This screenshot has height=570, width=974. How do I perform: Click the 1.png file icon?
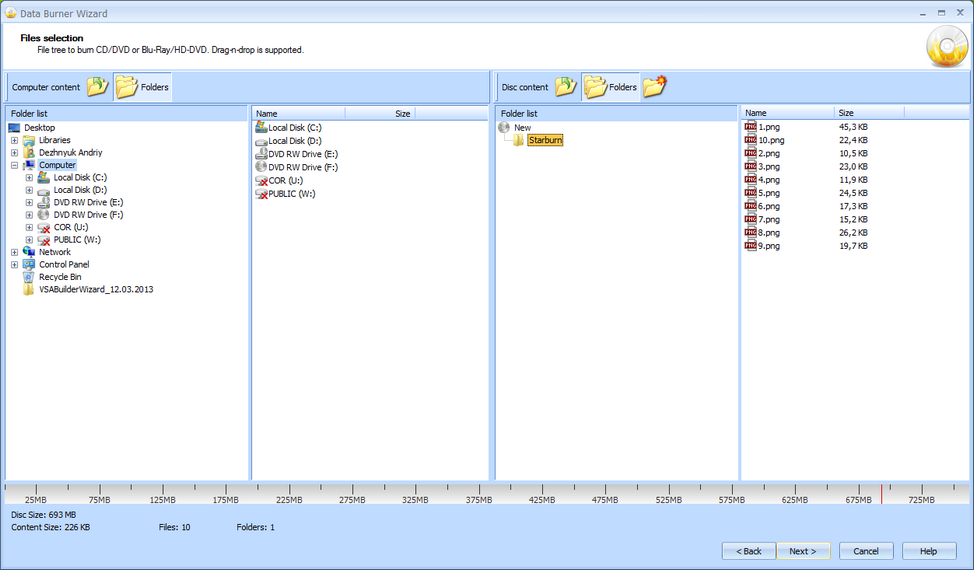(x=750, y=127)
